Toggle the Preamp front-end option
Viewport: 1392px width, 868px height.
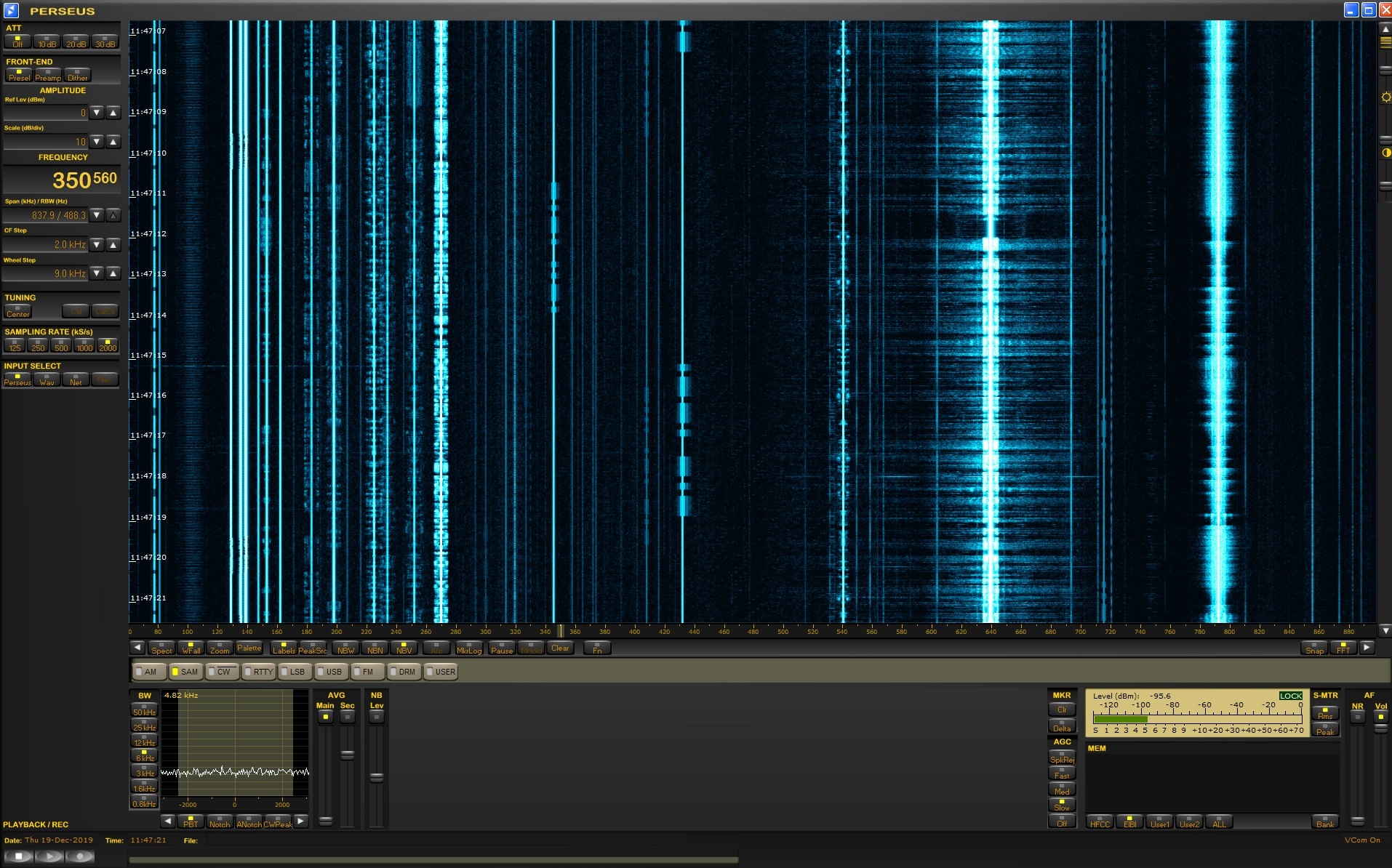click(48, 75)
